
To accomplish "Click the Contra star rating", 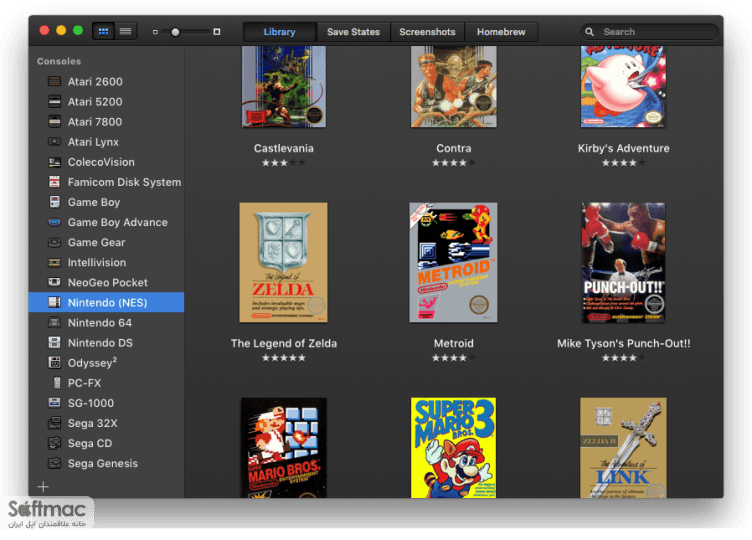I will click(454, 163).
